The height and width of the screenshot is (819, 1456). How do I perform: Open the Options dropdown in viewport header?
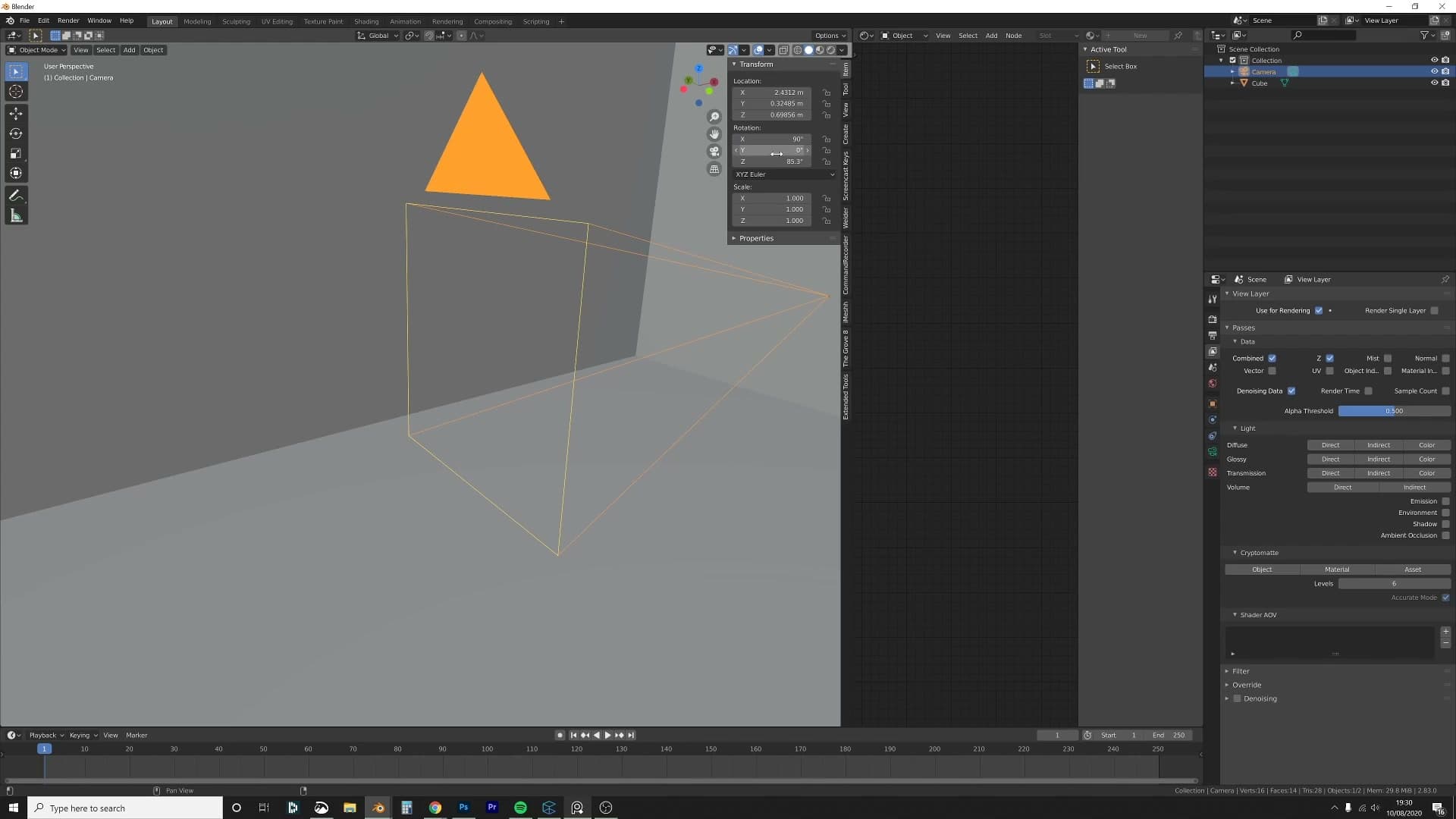click(830, 36)
